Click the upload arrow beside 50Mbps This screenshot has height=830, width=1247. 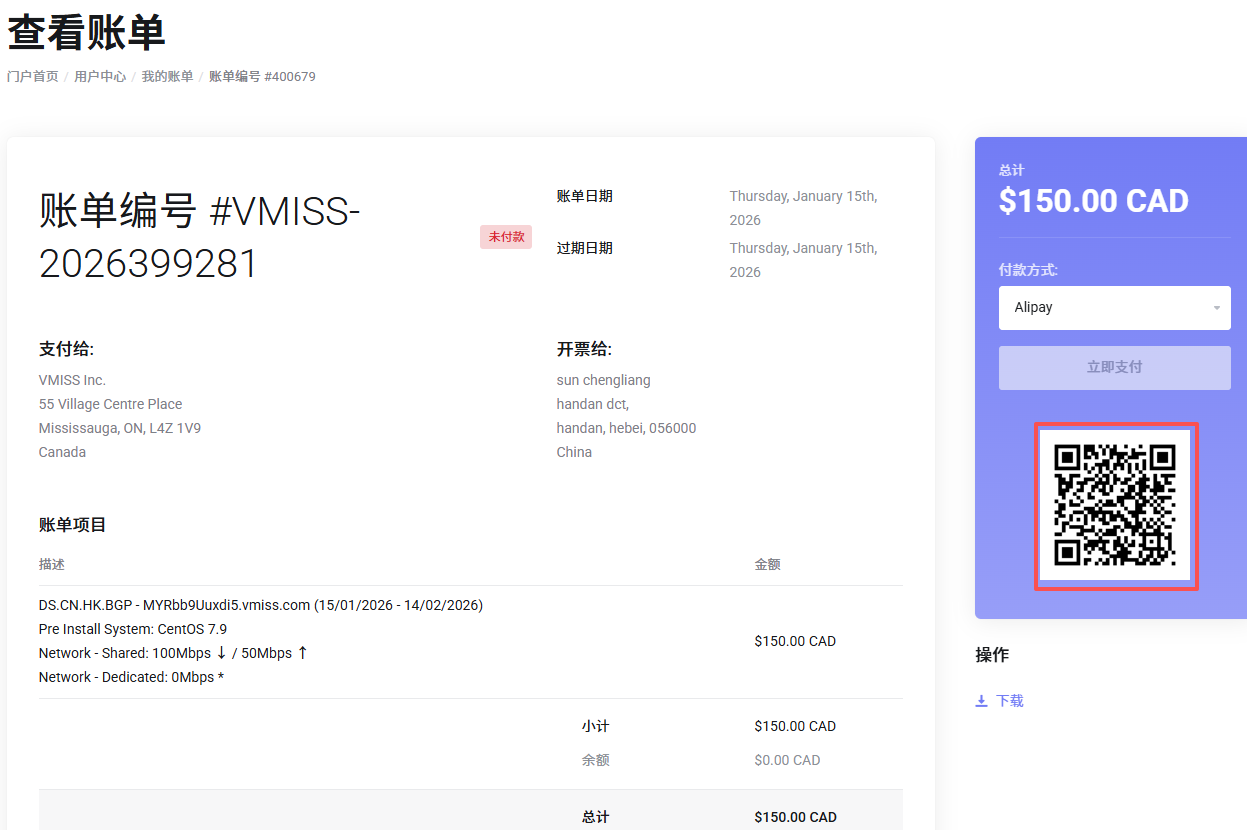[x=302, y=653]
